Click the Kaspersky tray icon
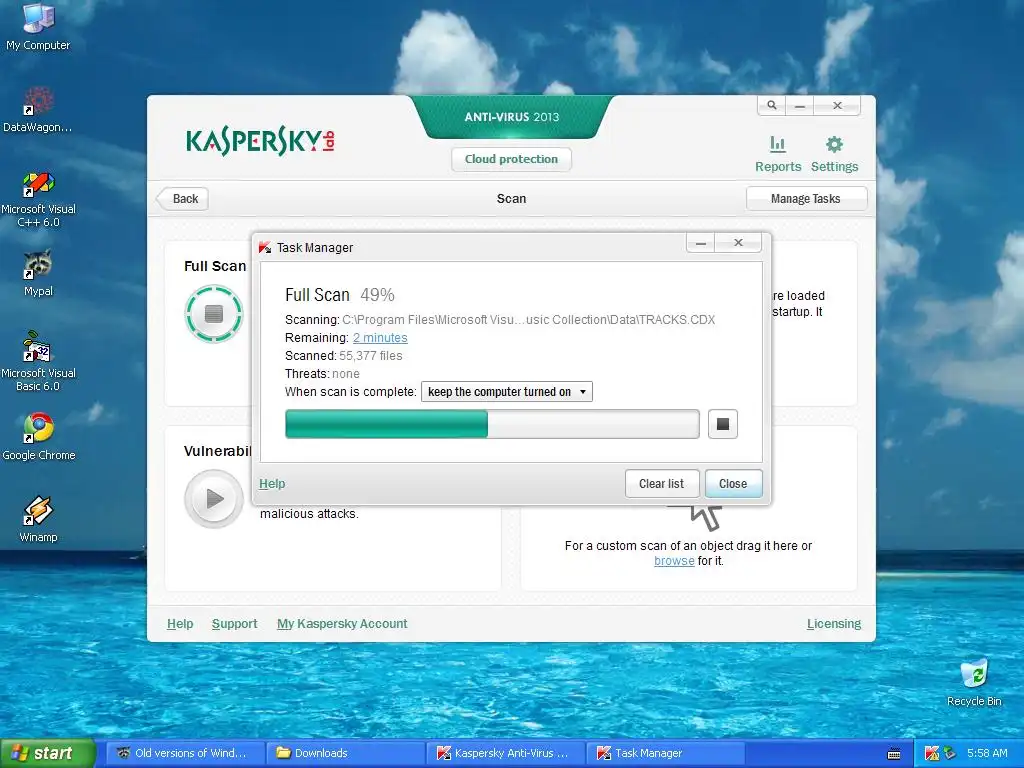1024x768 pixels. (x=931, y=753)
